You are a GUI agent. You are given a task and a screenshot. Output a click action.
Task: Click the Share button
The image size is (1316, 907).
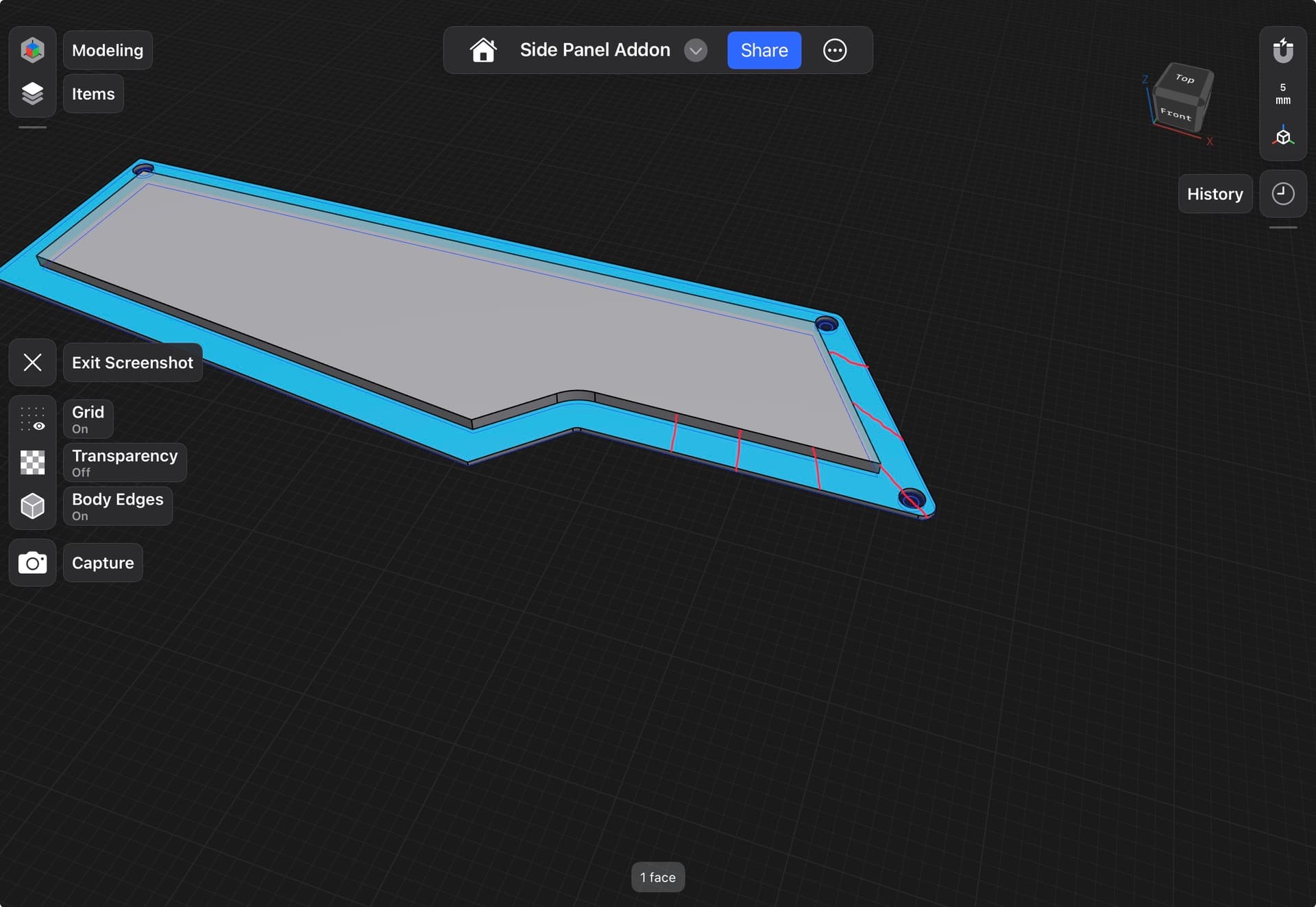(764, 50)
